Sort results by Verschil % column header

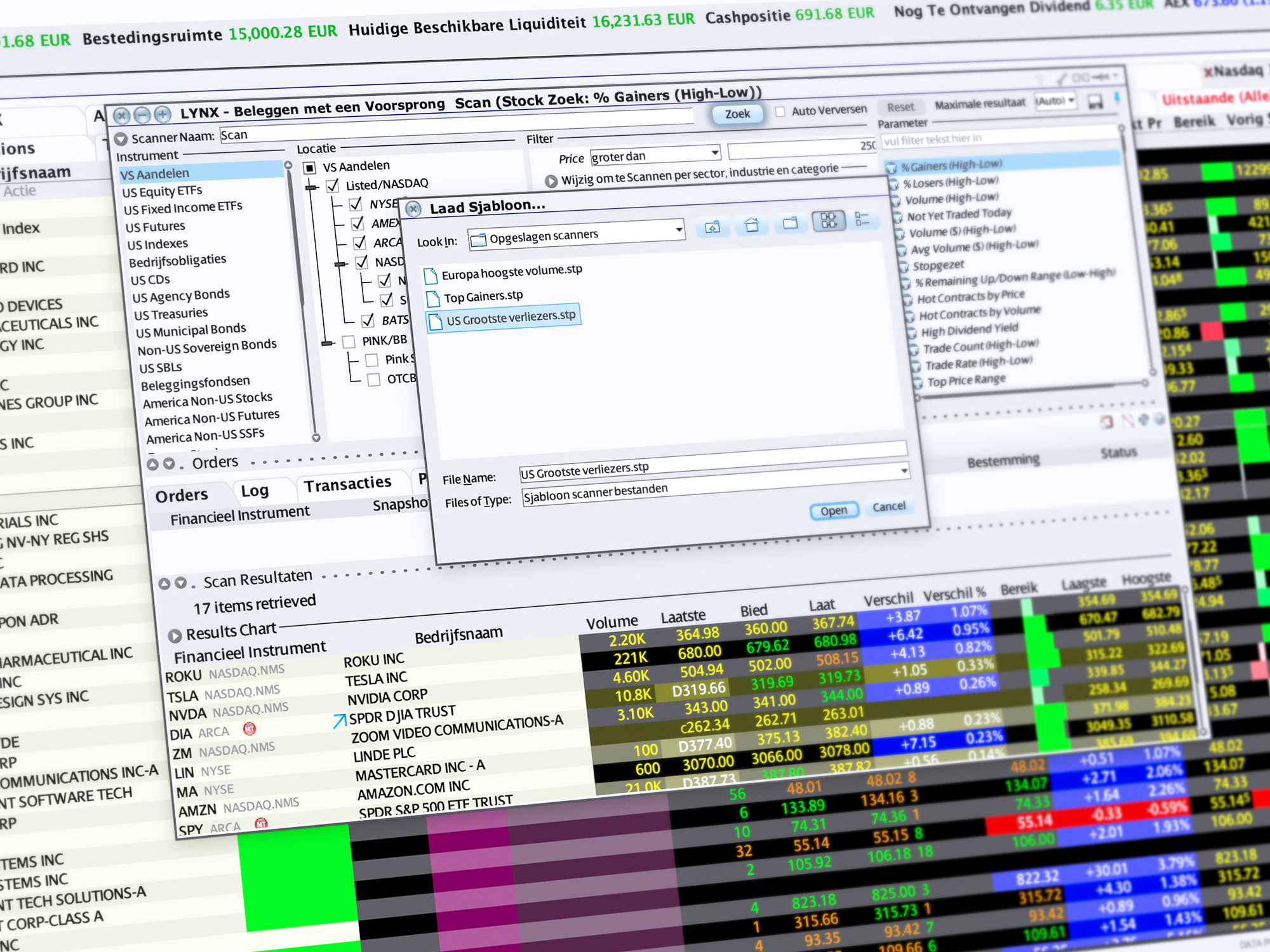[954, 595]
